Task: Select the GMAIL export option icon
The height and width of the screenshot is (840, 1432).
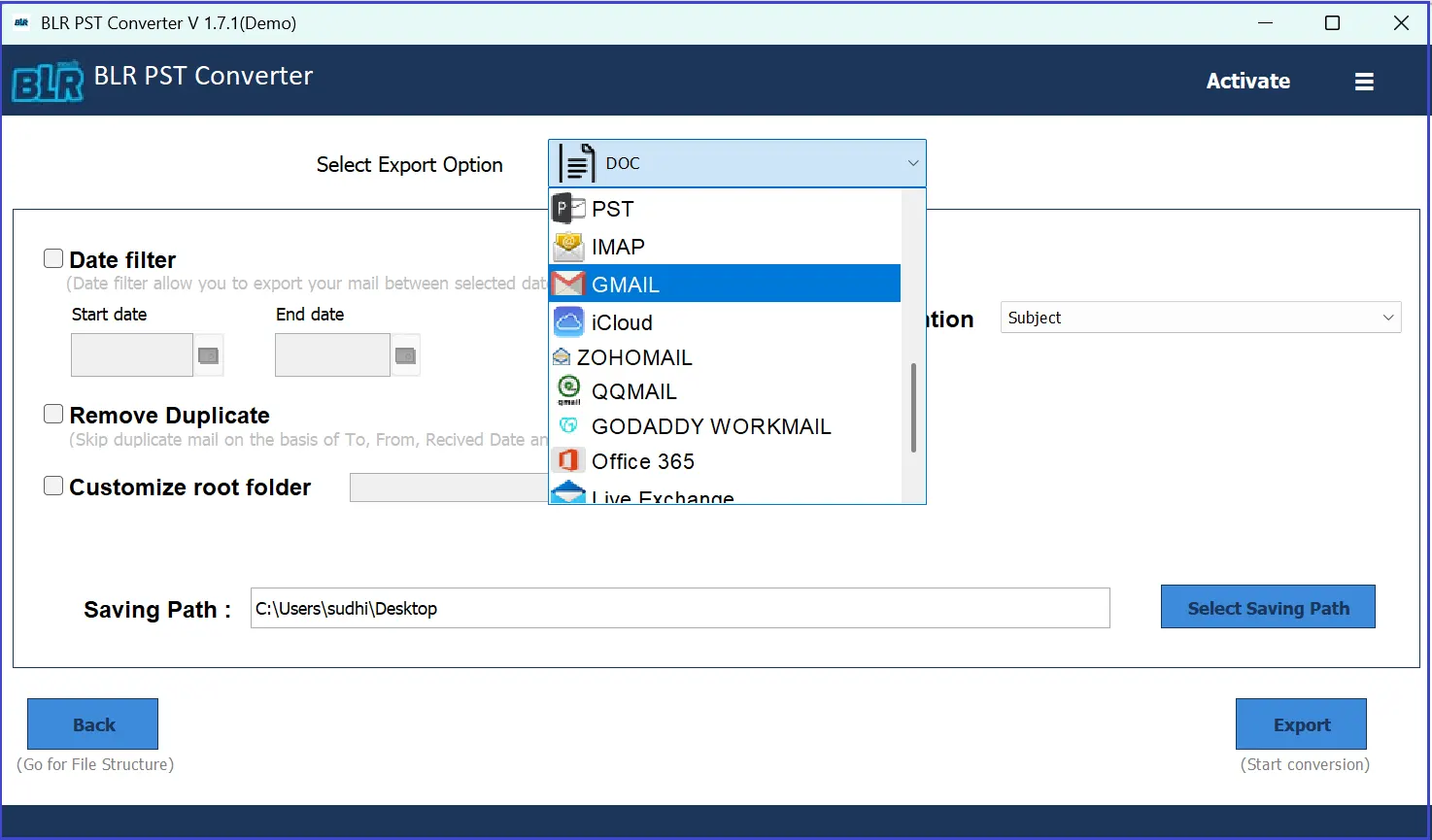Action: [568, 284]
